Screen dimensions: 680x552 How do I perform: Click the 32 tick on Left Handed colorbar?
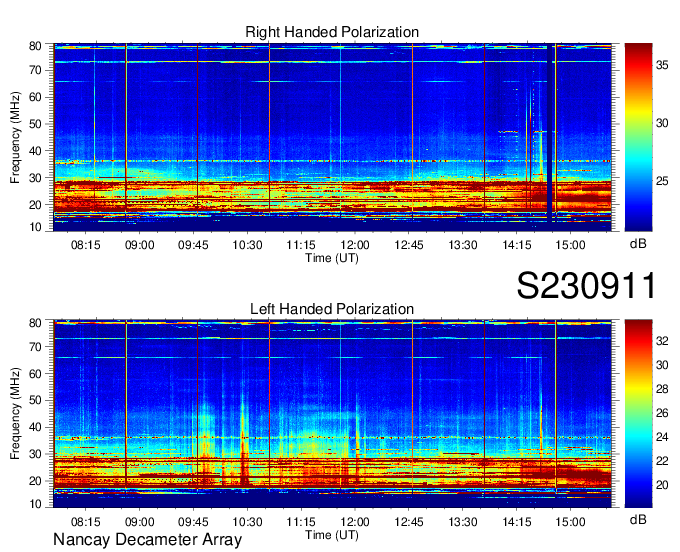[x=662, y=341]
